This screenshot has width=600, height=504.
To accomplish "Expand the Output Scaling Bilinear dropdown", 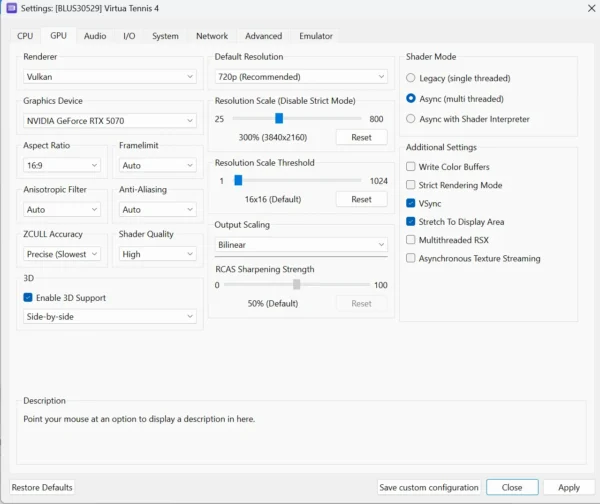I will click(x=301, y=244).
